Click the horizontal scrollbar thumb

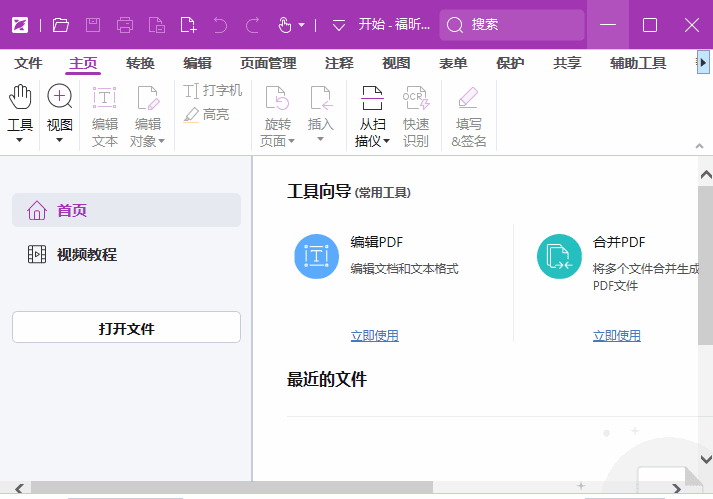232,488
